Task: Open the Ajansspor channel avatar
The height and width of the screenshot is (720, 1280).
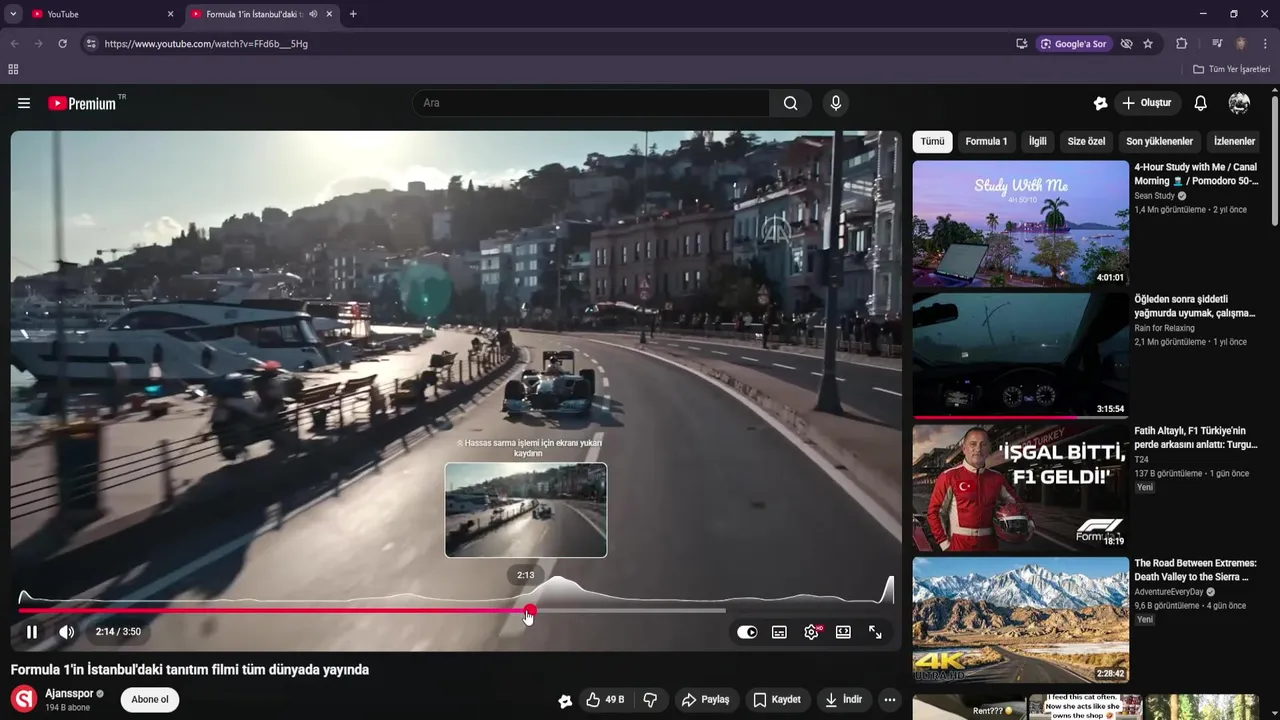Action: pyautogui.click(x=24, y=699)
